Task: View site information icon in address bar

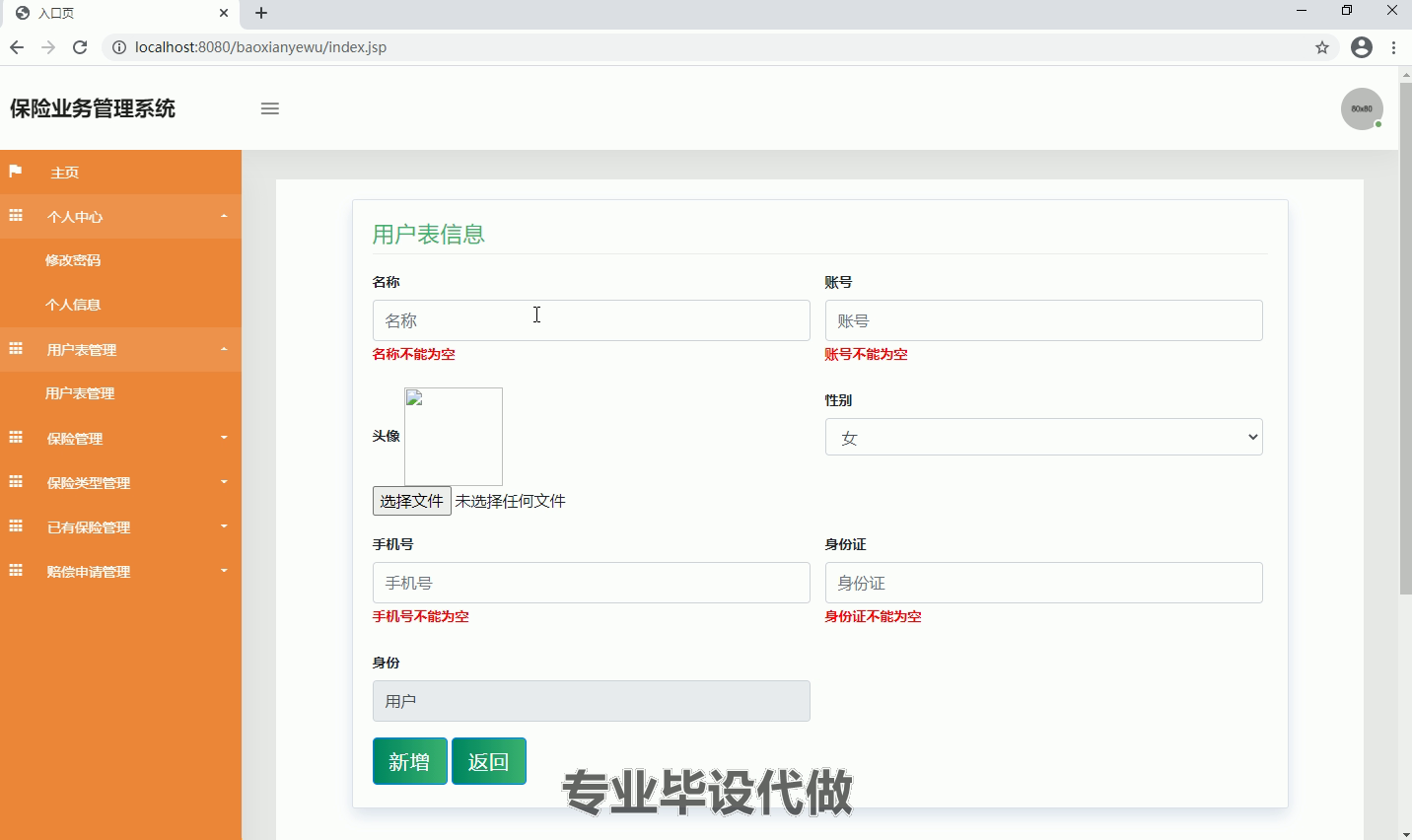Action: pos(118,47)
